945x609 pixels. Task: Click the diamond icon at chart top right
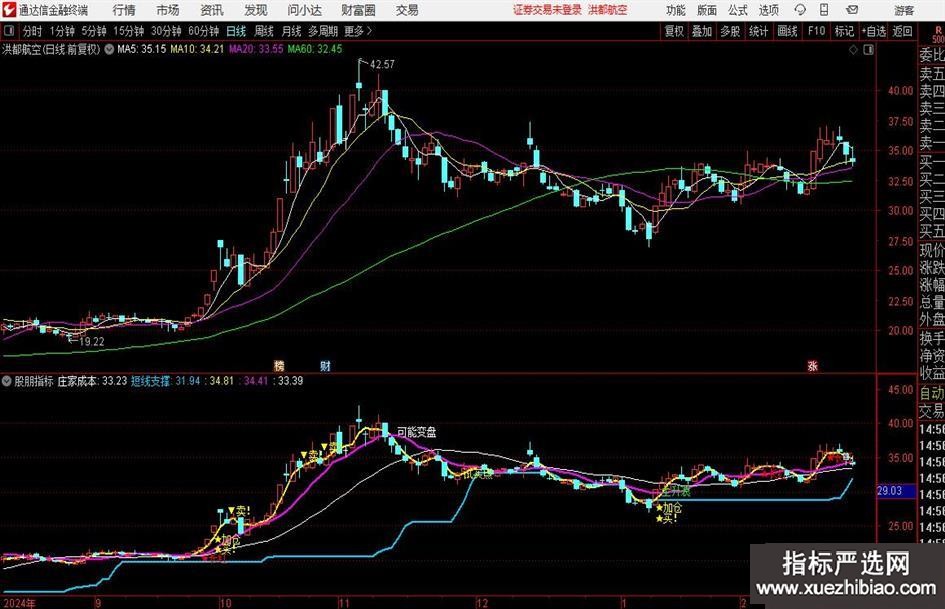(x=853, y=50)
